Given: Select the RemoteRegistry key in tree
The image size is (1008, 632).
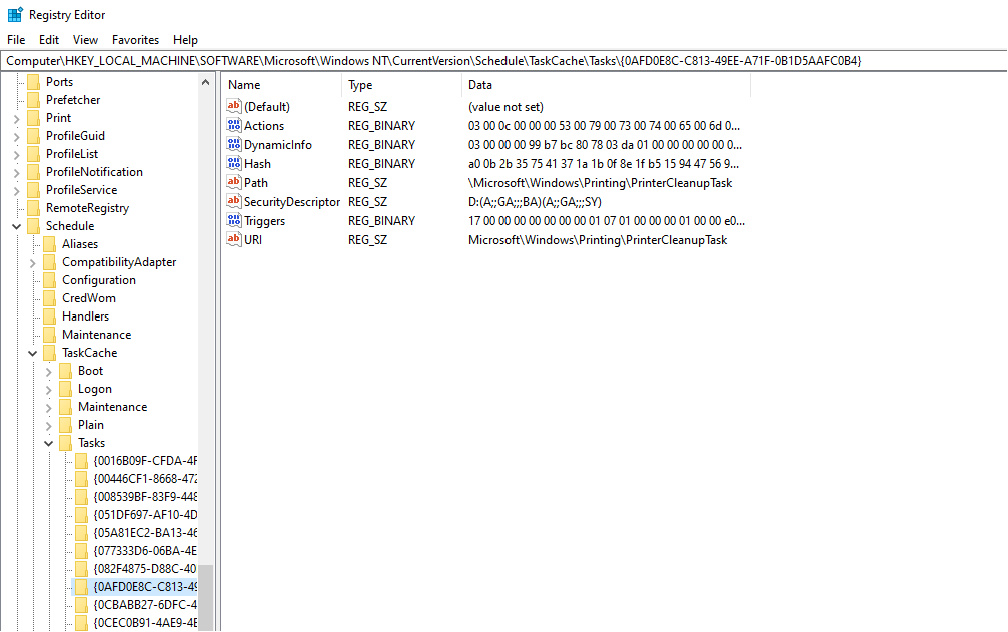Looking at the screenshot, I should pyautogui.click(x=87, y=208).
